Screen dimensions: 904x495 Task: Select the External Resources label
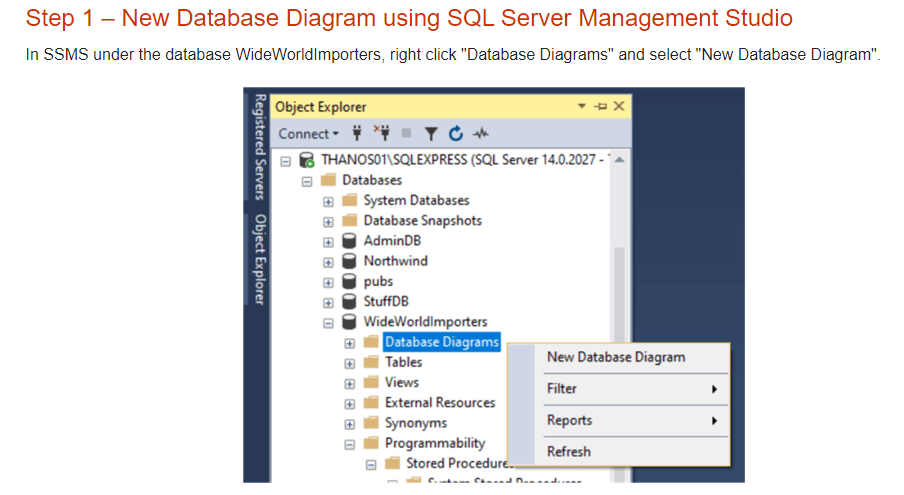click(x=440, y=402)
